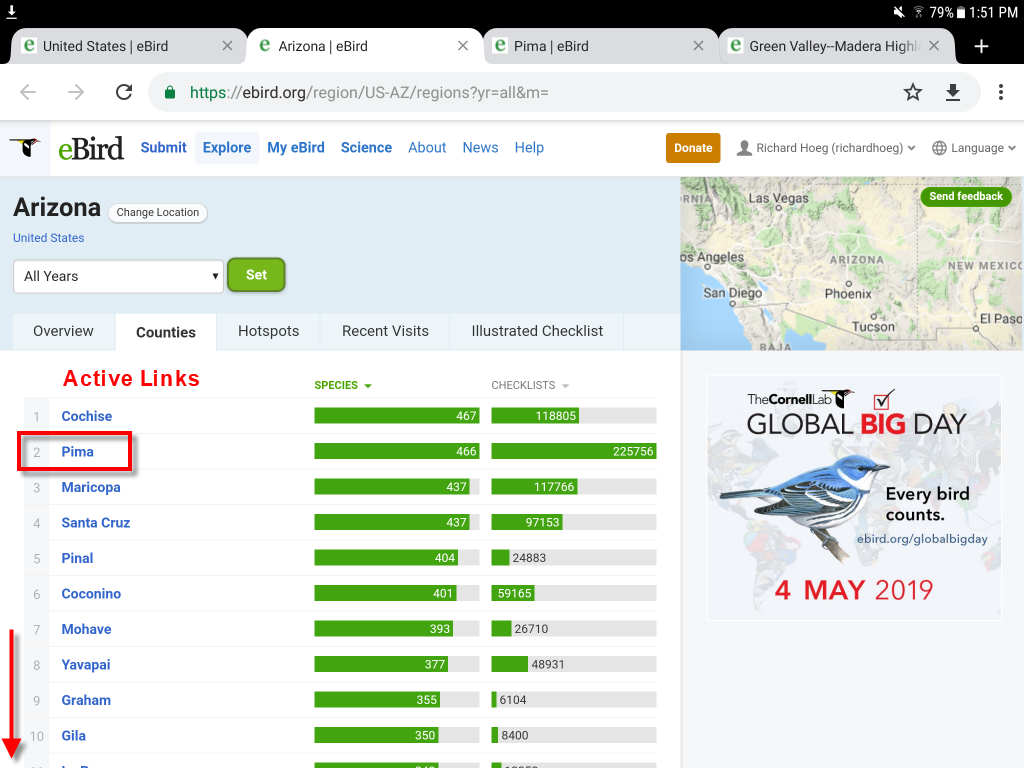
Task: Click the Arizona region map
Action: point(852,263)
